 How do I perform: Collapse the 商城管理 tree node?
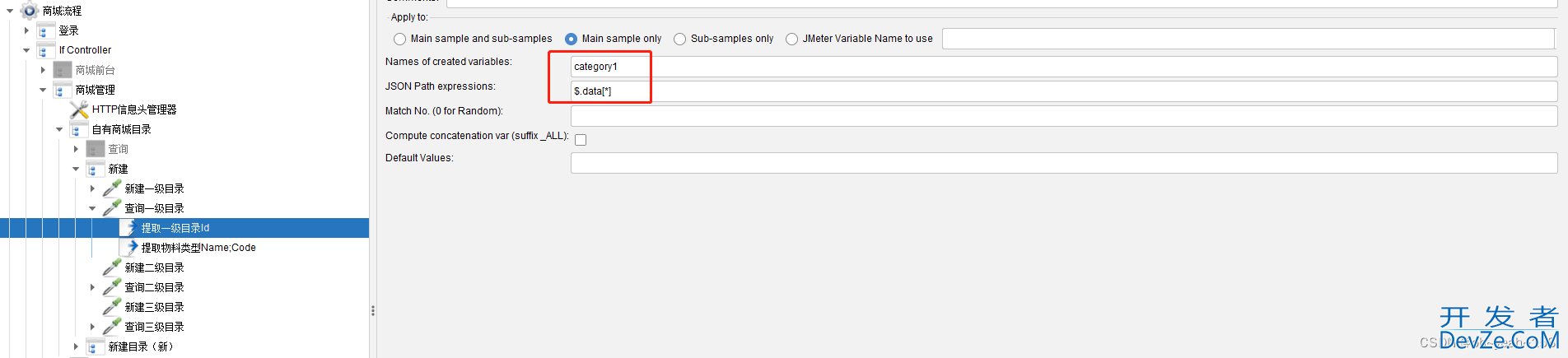pyautogui.click(x=43, y=90)
